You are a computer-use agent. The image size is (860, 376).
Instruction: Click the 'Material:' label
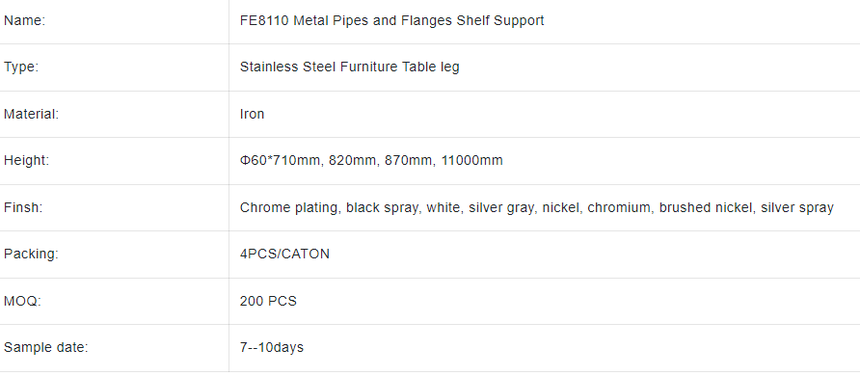point(31,114)
